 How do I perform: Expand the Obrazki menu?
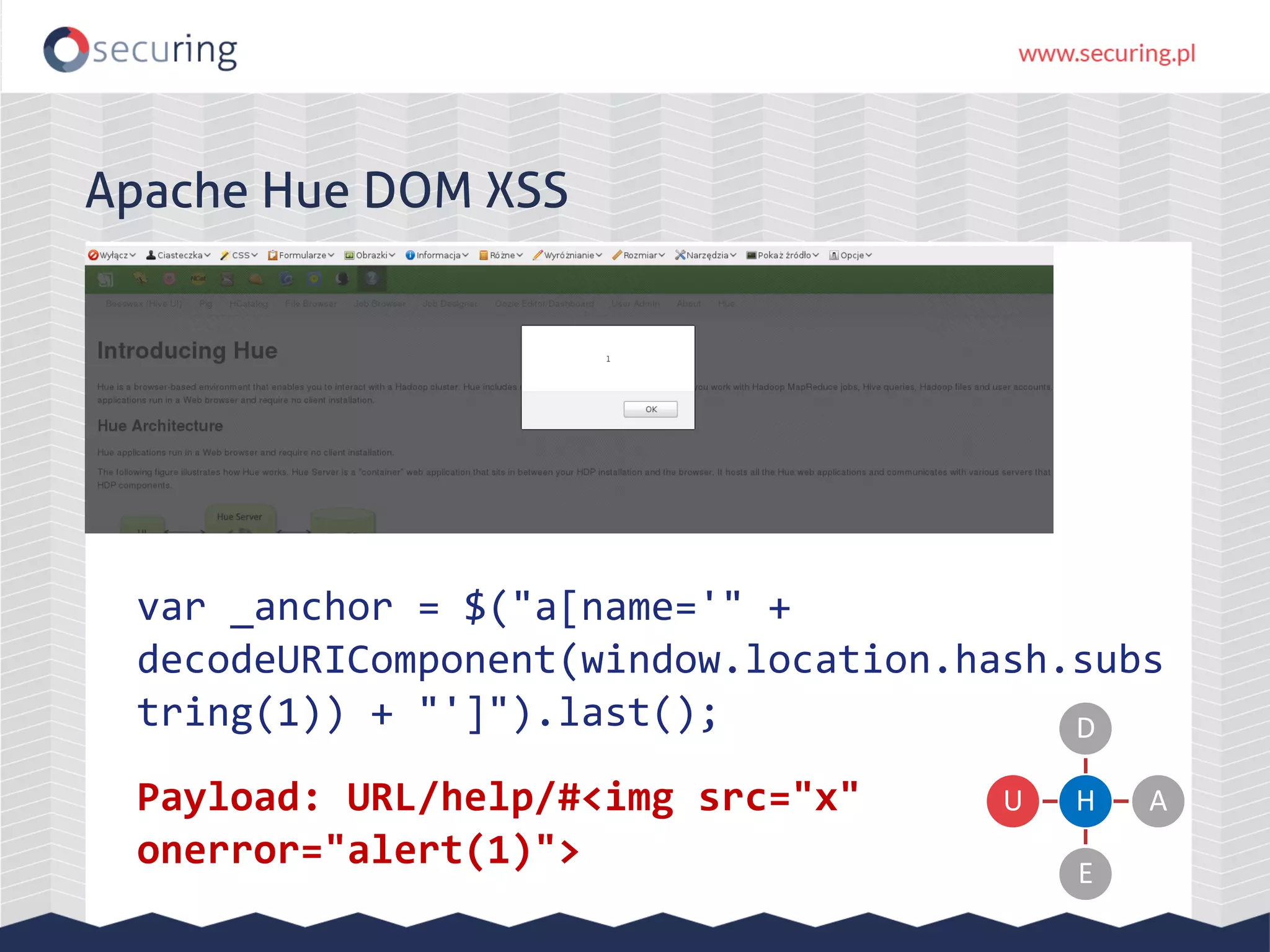tap(370, 255)
